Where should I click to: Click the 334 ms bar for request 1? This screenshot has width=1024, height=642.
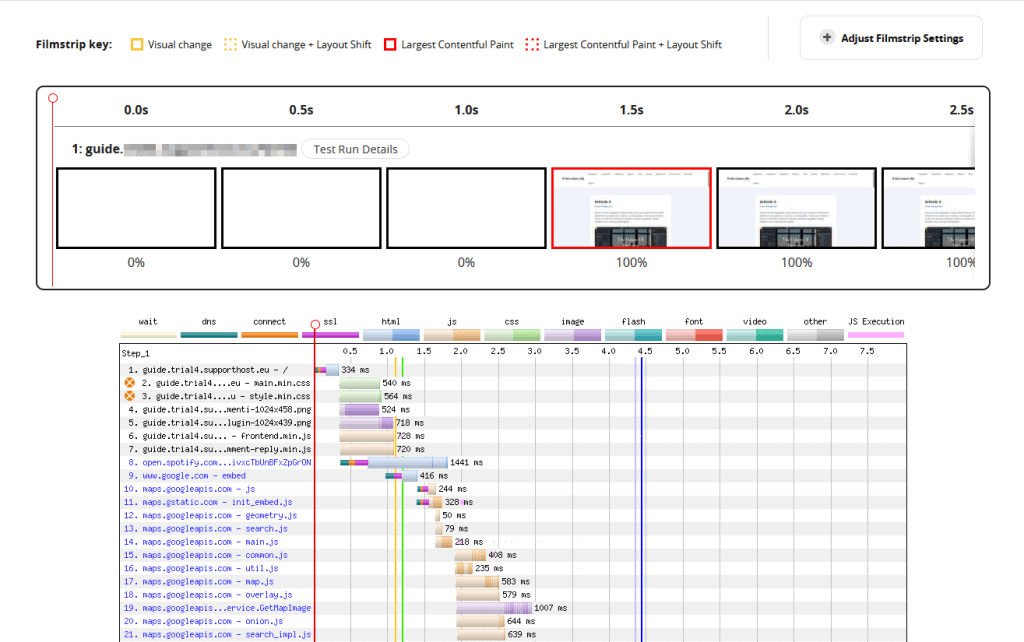click(327, 370)
